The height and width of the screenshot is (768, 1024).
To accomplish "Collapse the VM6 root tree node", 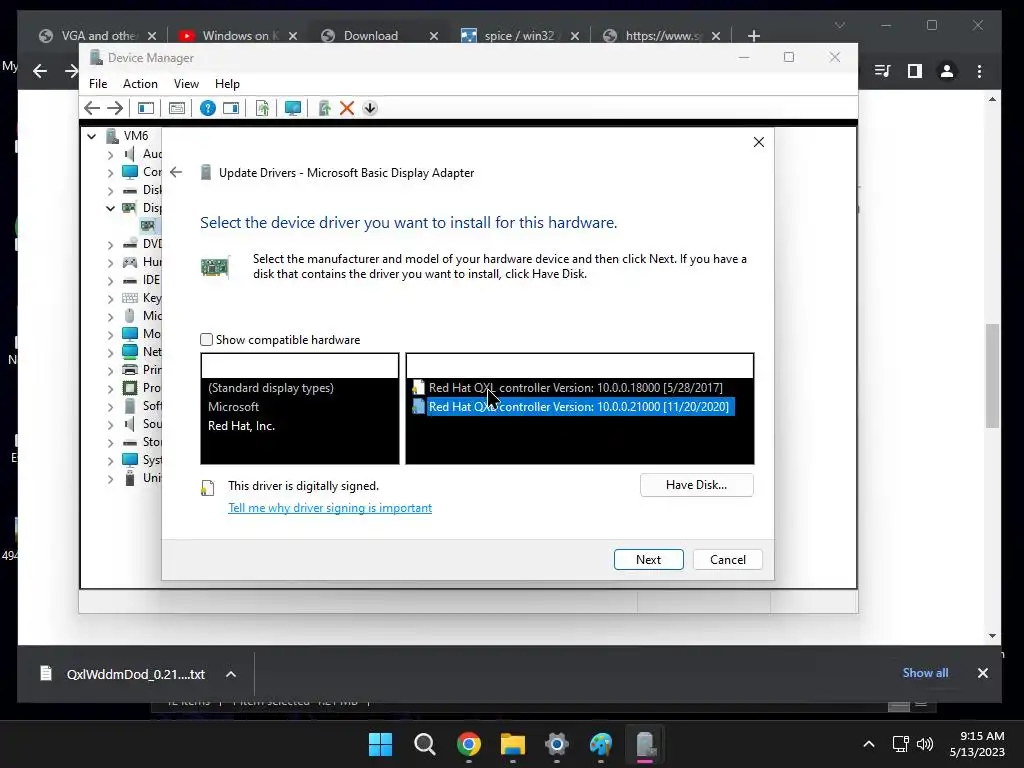I will [92, 136].
